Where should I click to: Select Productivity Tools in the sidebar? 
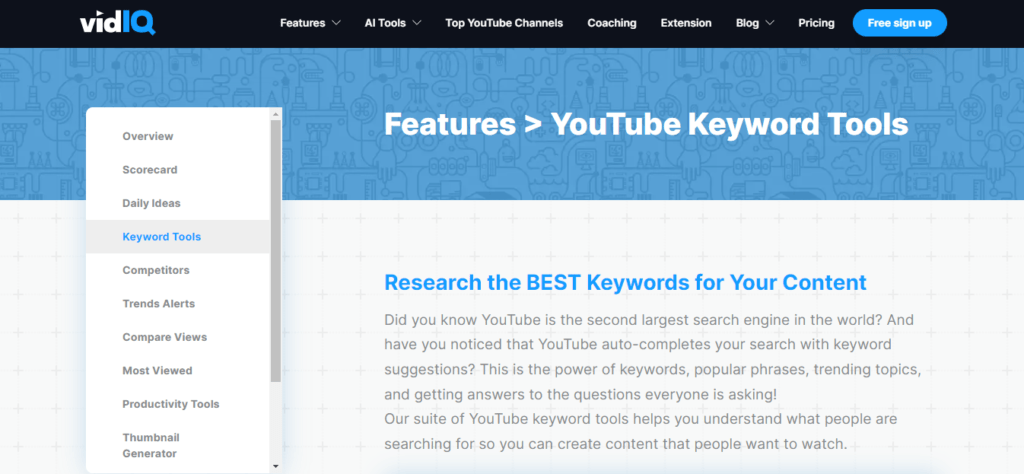(x=170, y=403)
